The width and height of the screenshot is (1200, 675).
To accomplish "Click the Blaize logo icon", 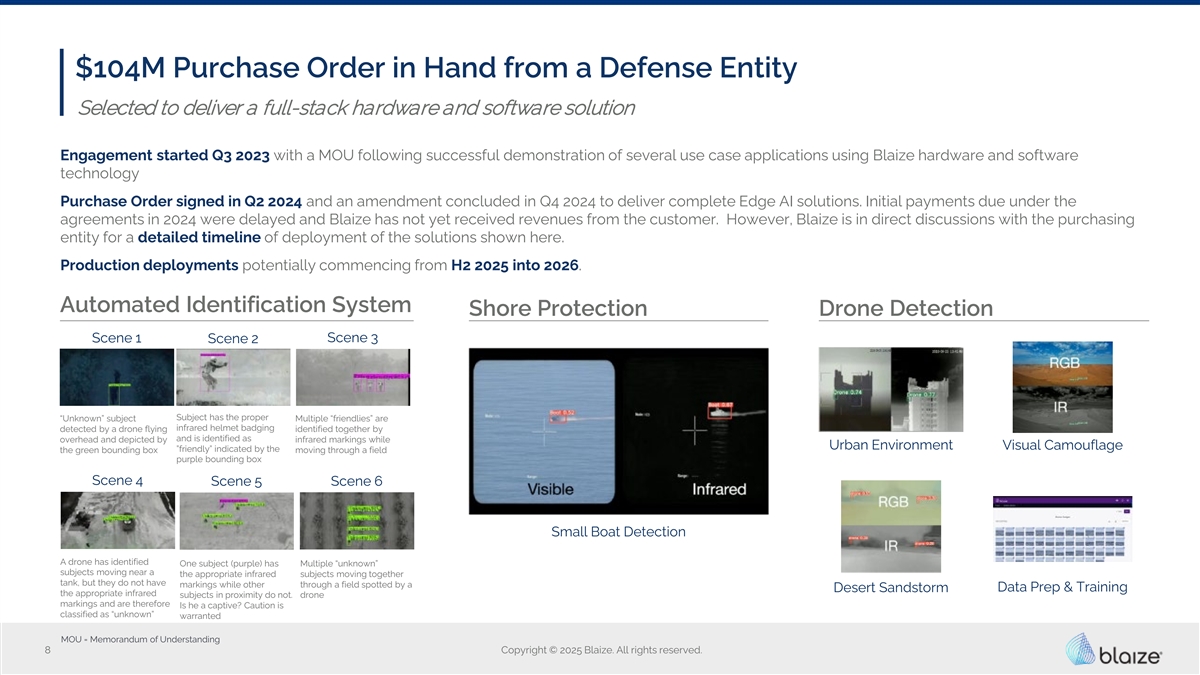I will pyautogui.click(x=1084, y=650).
